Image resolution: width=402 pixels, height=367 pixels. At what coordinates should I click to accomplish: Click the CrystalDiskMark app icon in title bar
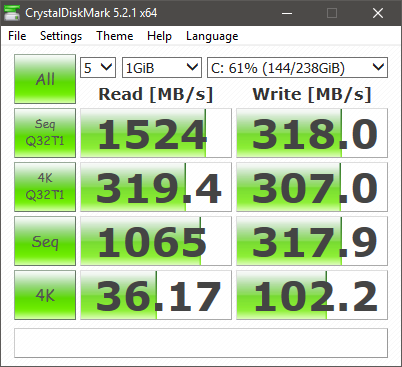(x=12, y=13)
